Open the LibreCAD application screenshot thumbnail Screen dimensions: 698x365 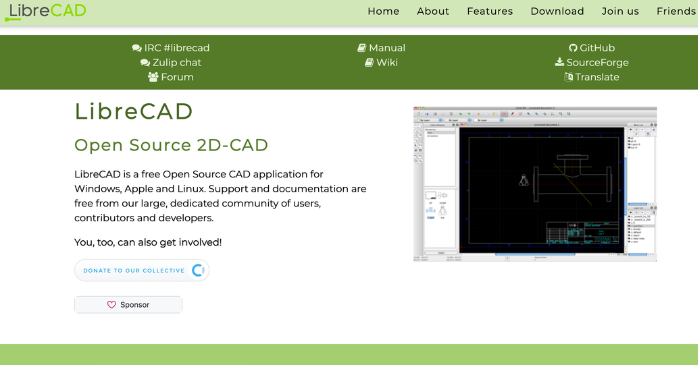(x=535, y=184)
